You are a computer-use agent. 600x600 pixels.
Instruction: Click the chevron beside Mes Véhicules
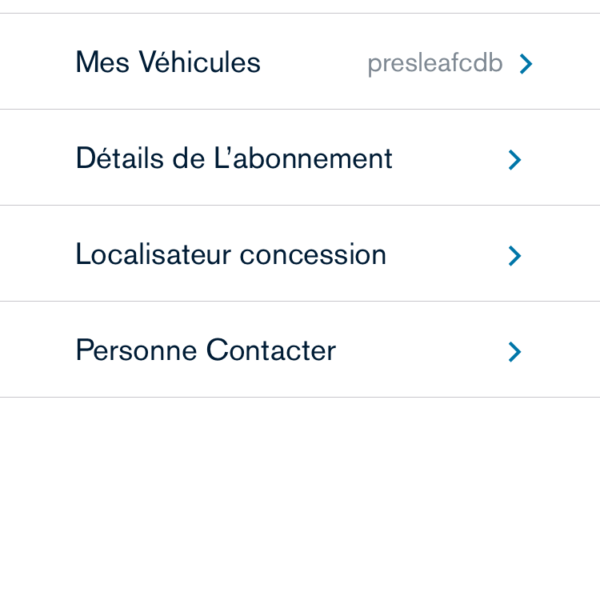pyautogui.click(x=526, y=64)
